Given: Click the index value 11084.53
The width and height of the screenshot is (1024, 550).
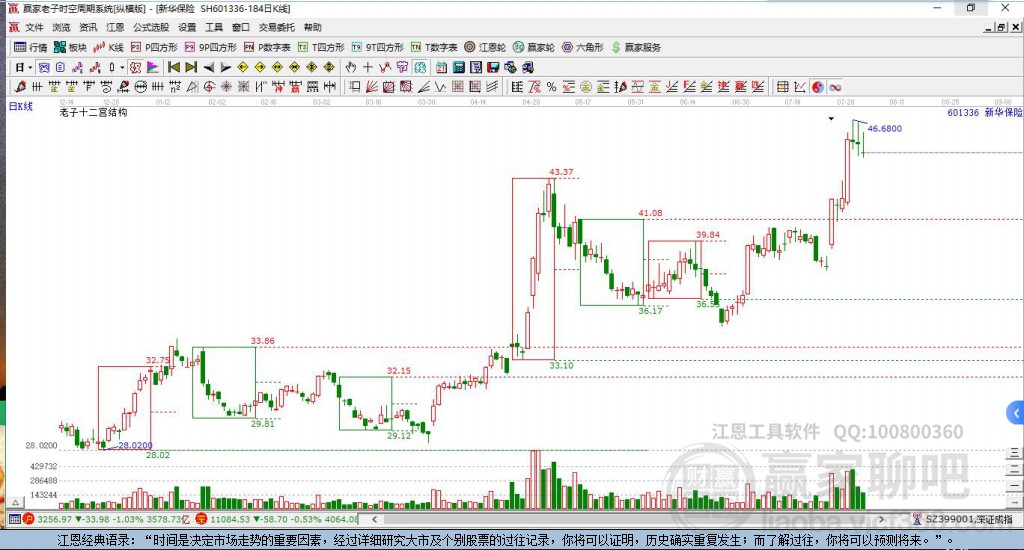Looking at the screenshot, I should (229, 519).
